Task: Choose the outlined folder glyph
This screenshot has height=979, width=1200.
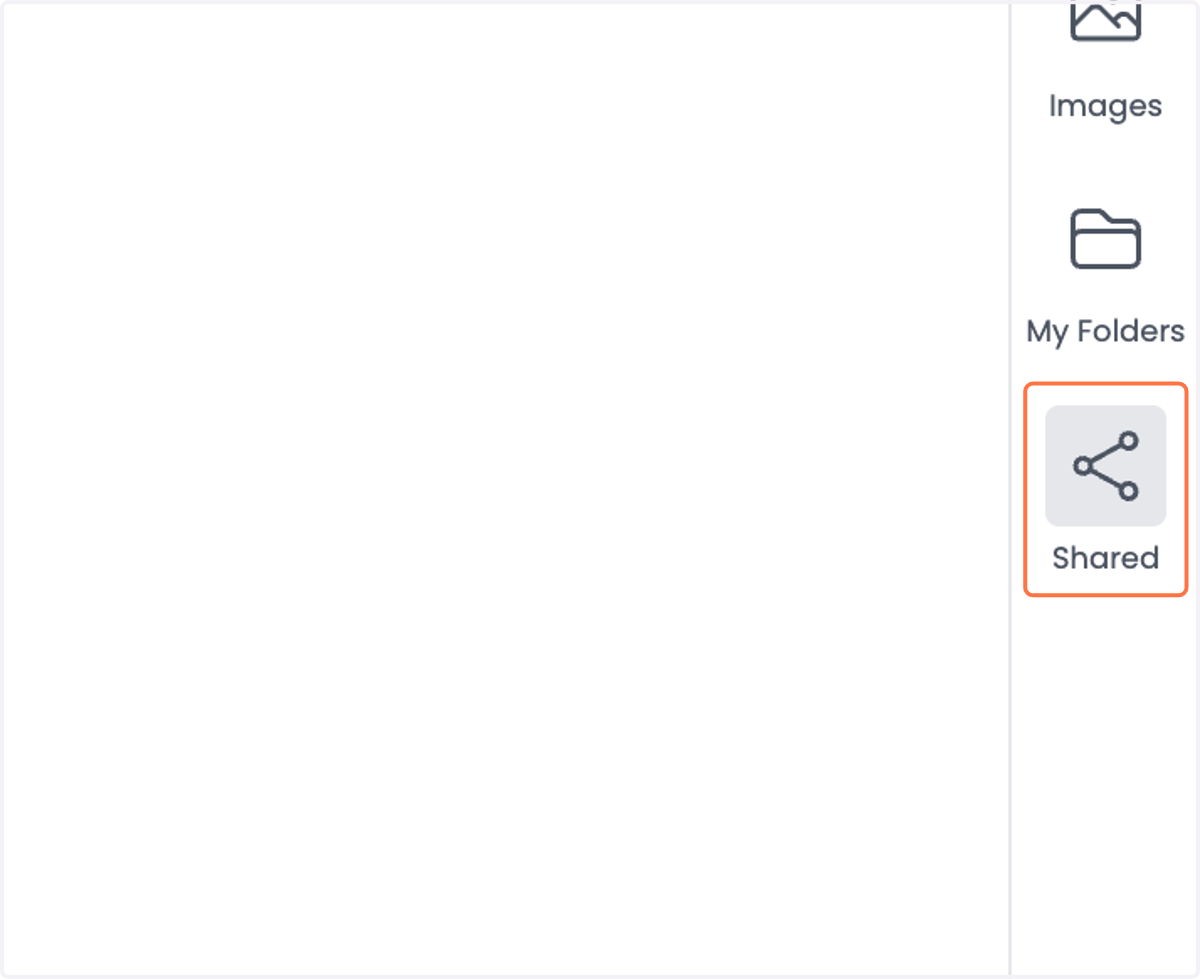Action: (x=1105, y=238)
